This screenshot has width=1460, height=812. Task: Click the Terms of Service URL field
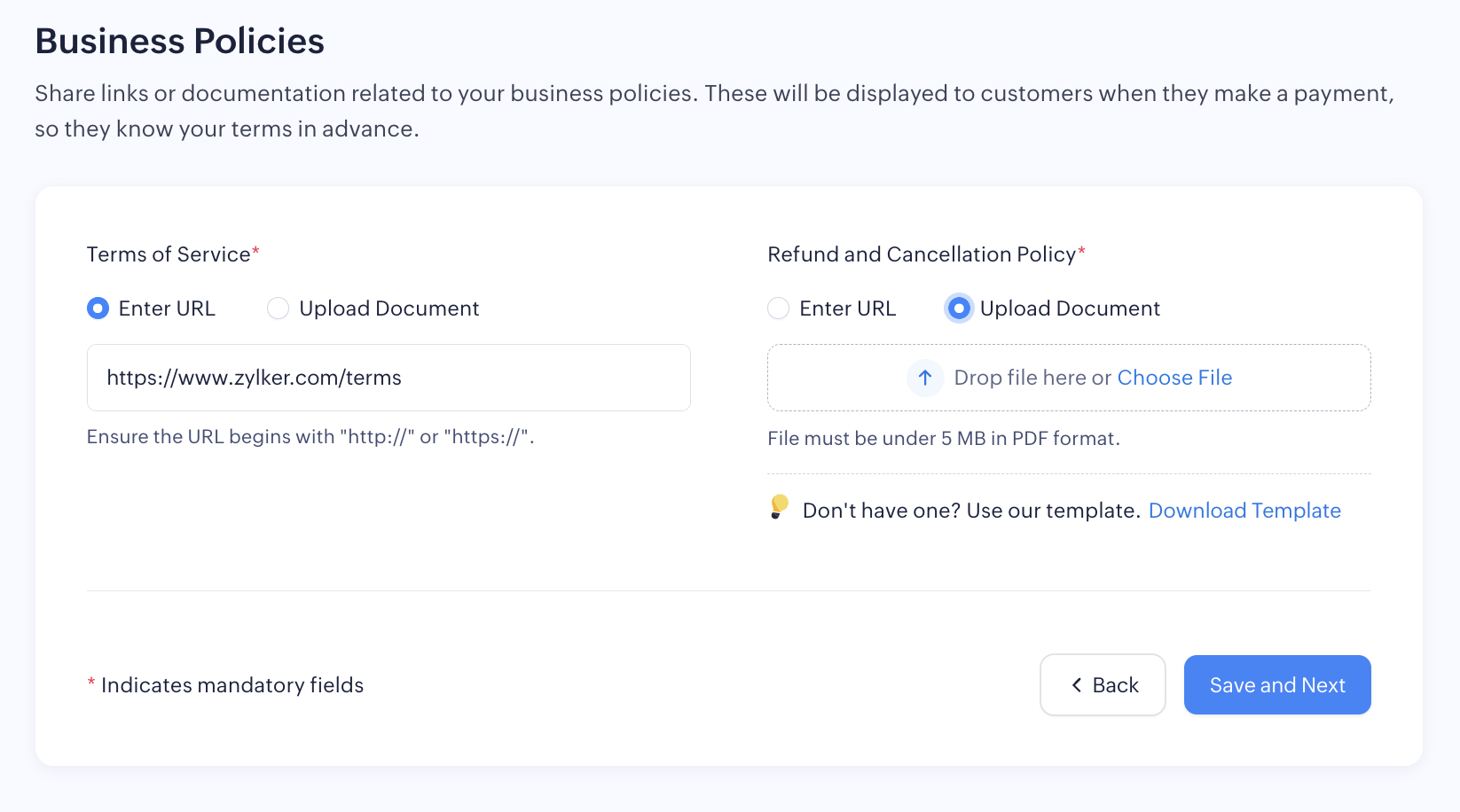(x=389, y=378)
